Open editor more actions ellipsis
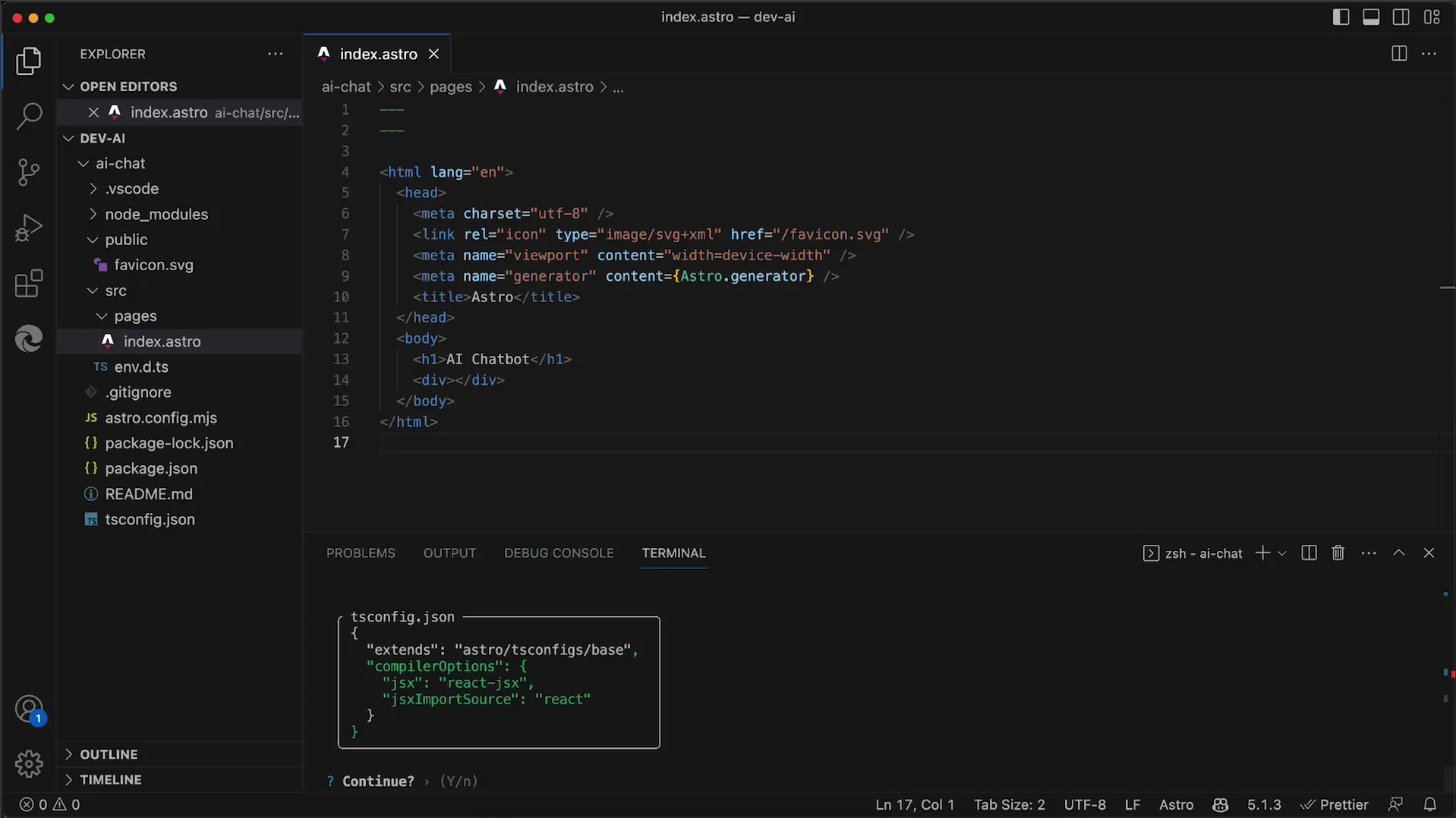Image resolution: width=1456 pixels, height=818 pixels. 1429,54
